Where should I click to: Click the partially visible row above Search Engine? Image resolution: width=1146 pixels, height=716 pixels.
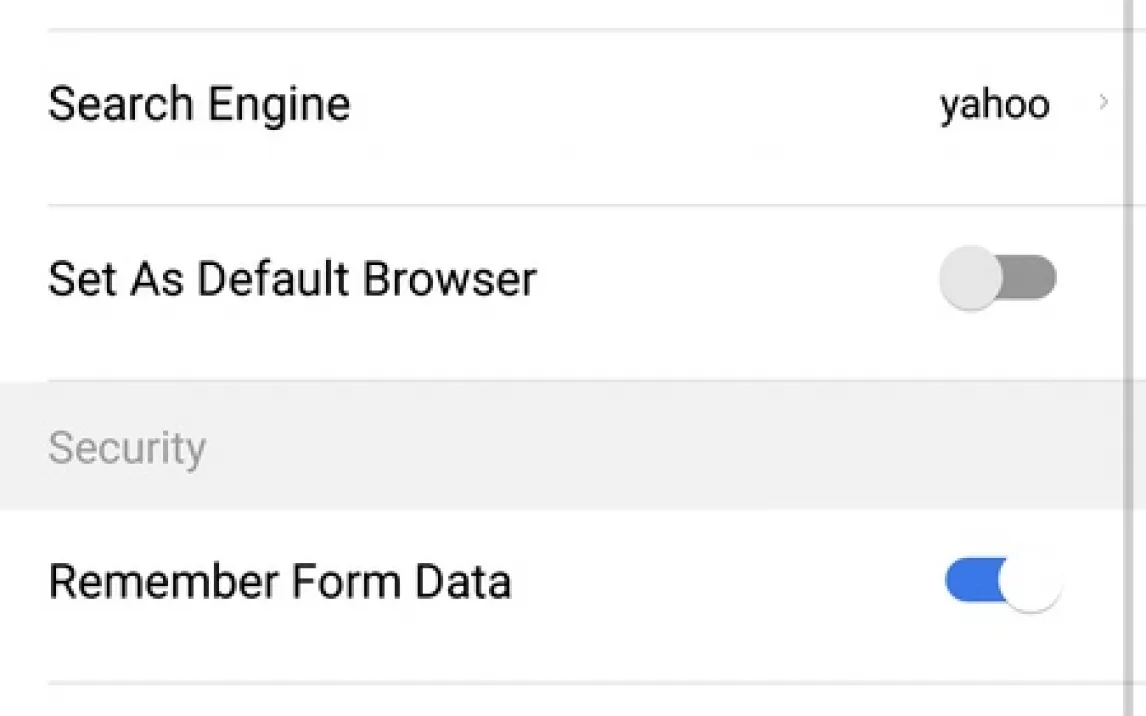[x=560, y=12]
